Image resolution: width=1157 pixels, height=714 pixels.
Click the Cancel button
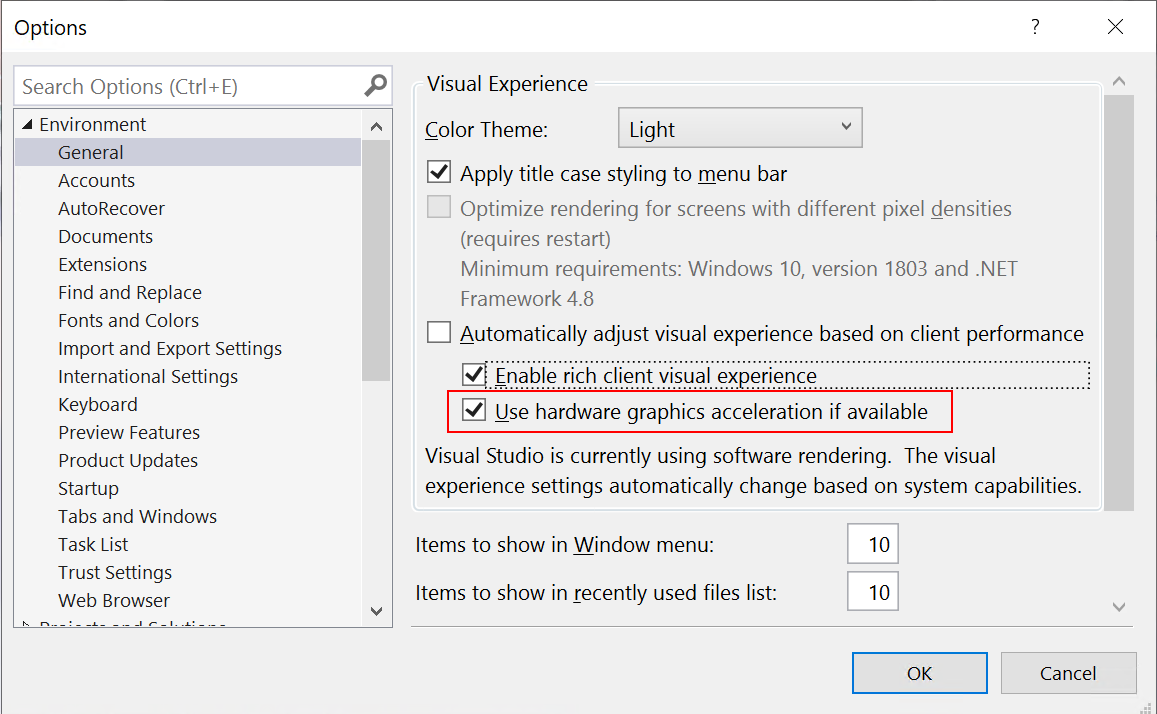(x=1068, y=673)
